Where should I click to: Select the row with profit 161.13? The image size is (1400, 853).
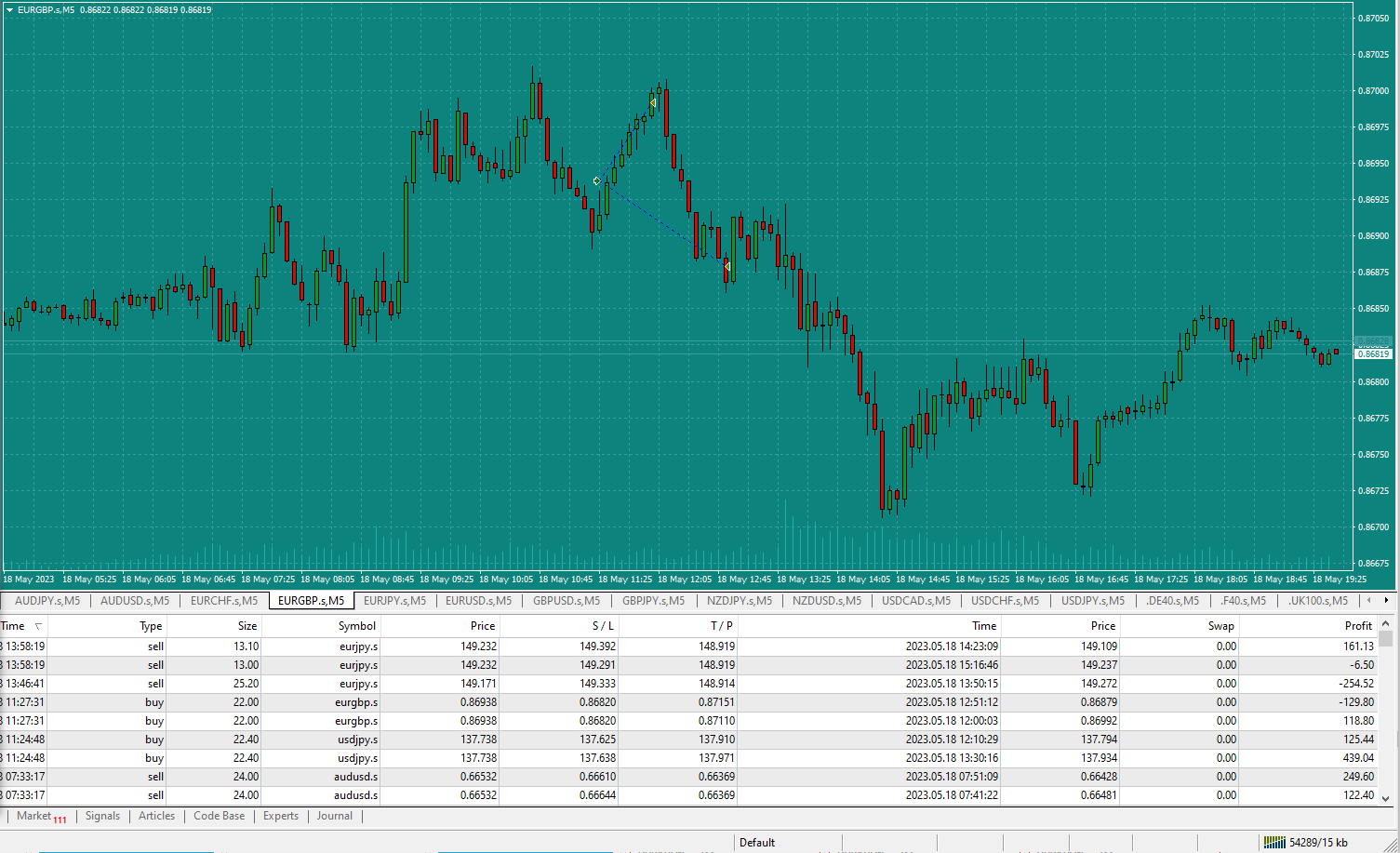pyautogui.click(x=688, y=646)
